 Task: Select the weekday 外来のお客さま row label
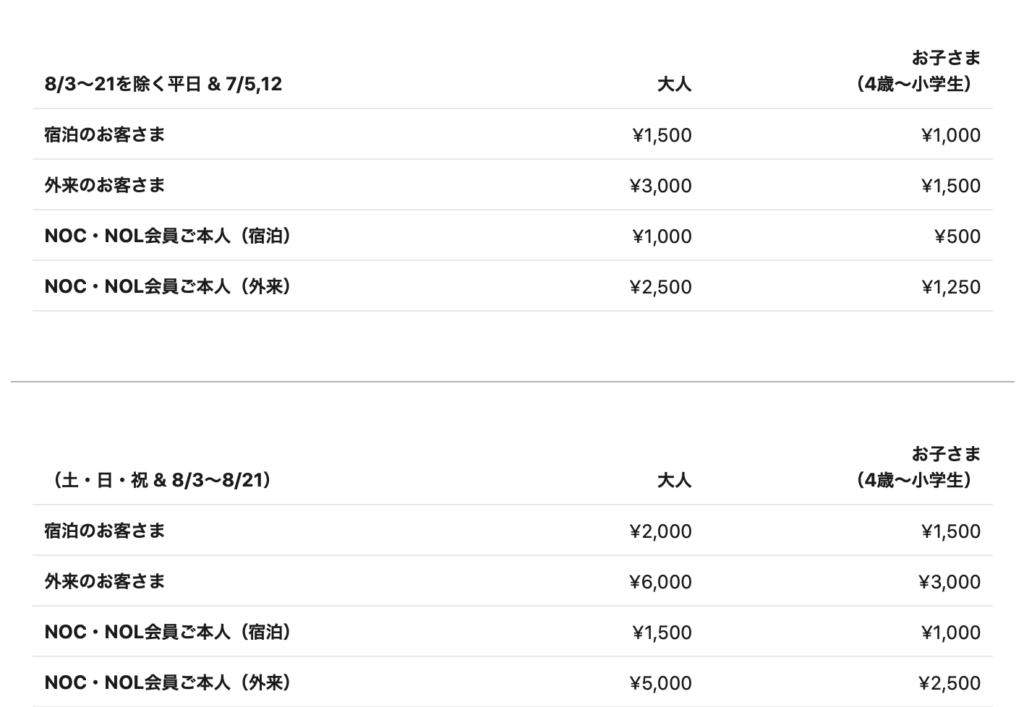point(105,186)
